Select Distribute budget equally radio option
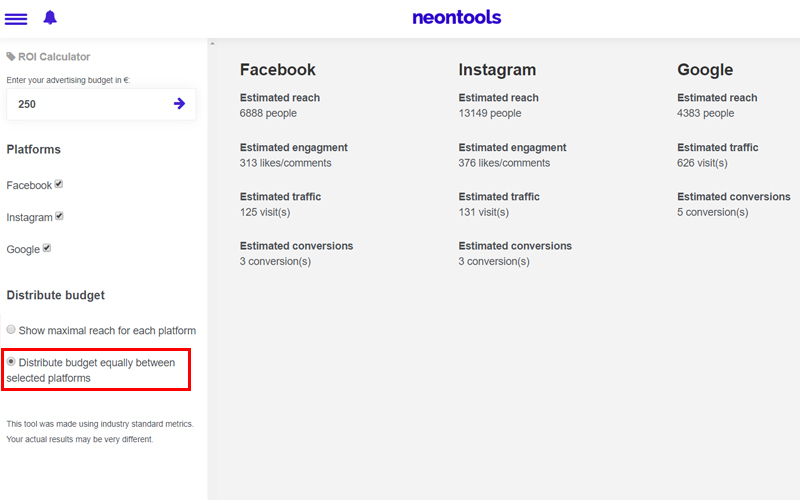 (x=11, y=362)
